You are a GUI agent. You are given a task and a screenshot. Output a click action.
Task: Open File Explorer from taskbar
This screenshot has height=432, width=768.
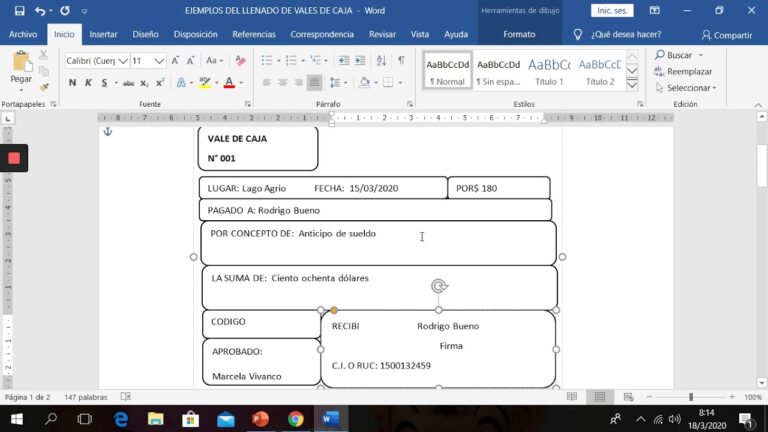(x=156, y=419)
